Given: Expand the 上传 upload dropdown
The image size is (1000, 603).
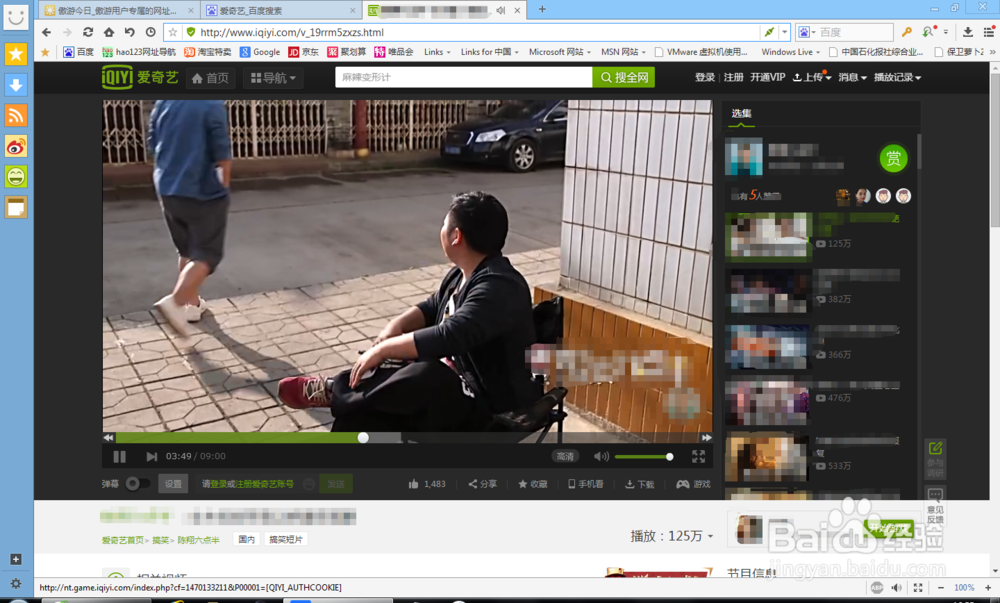Looking at the screenshot, I should pyautogui.click(x=811, y=77).
